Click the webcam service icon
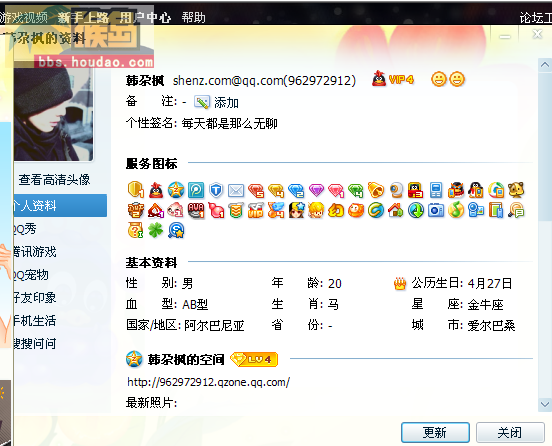The width and height of the screenshot is (552, 446). 396,190
